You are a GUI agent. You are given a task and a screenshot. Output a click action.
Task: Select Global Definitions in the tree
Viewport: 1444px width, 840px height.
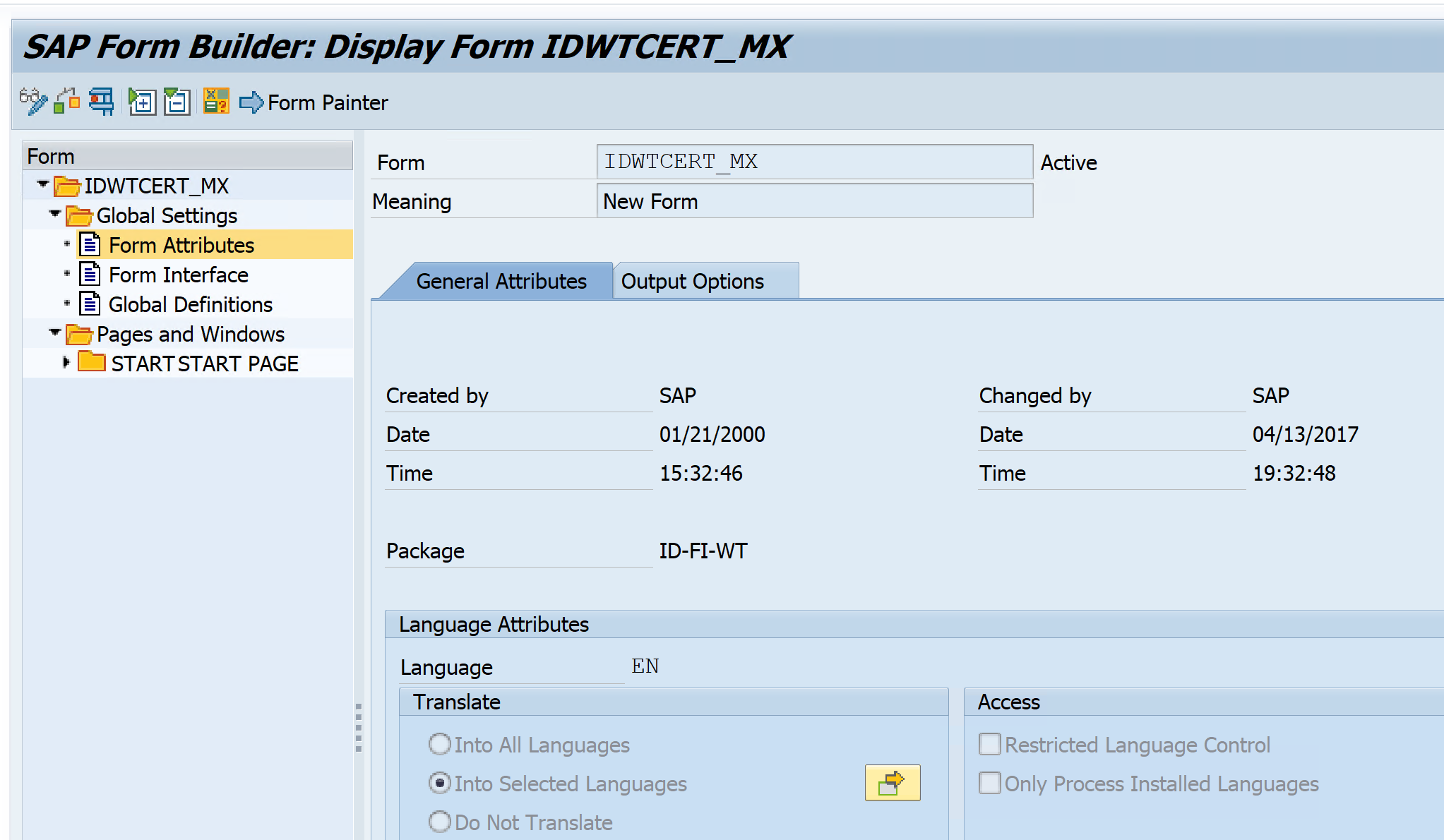(191, 304)
